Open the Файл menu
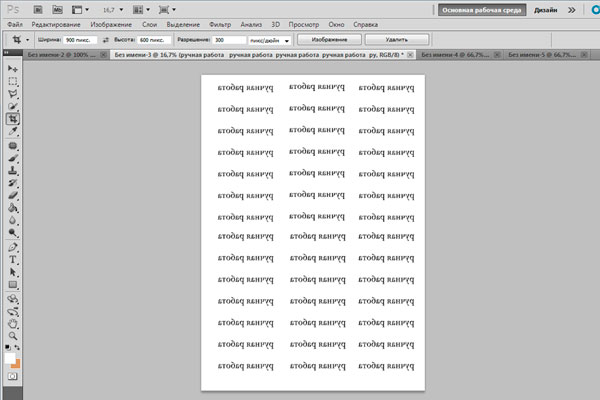 click(15, 24)
